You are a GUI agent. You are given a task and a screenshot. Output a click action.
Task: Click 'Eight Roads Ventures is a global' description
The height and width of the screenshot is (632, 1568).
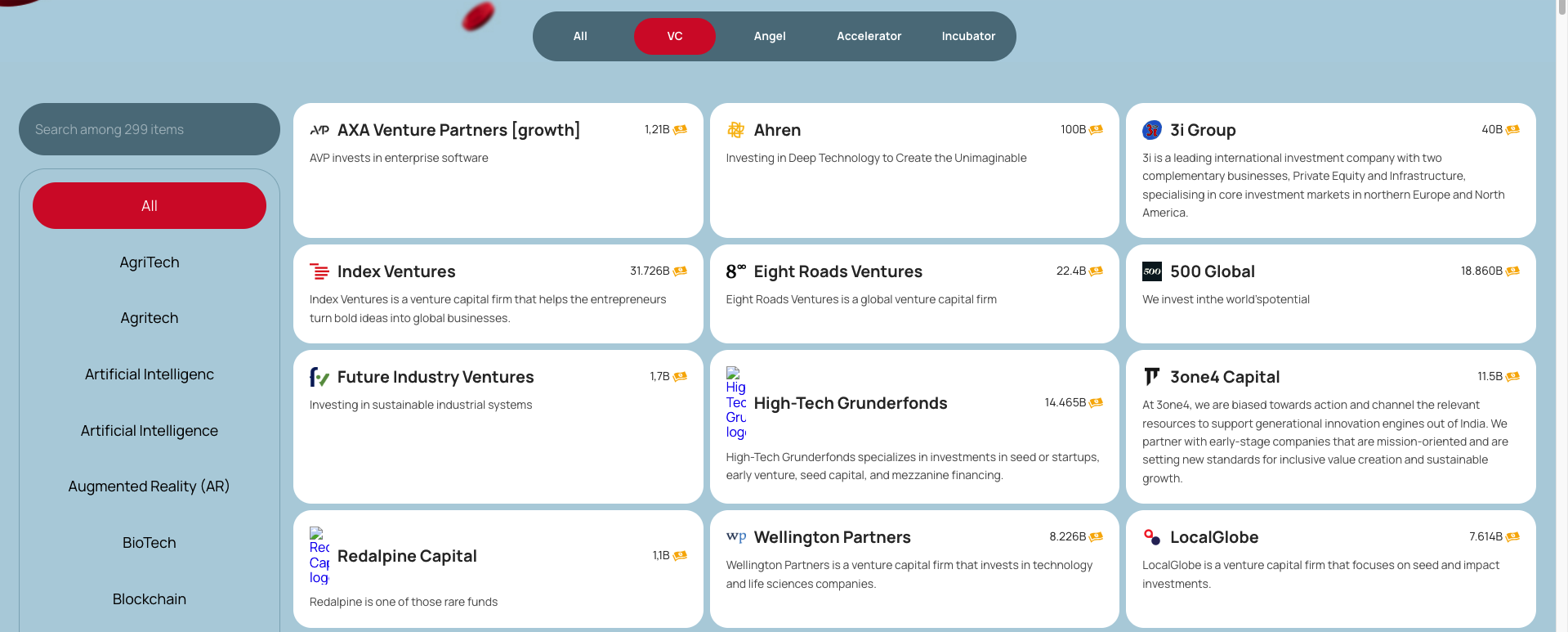861,299
